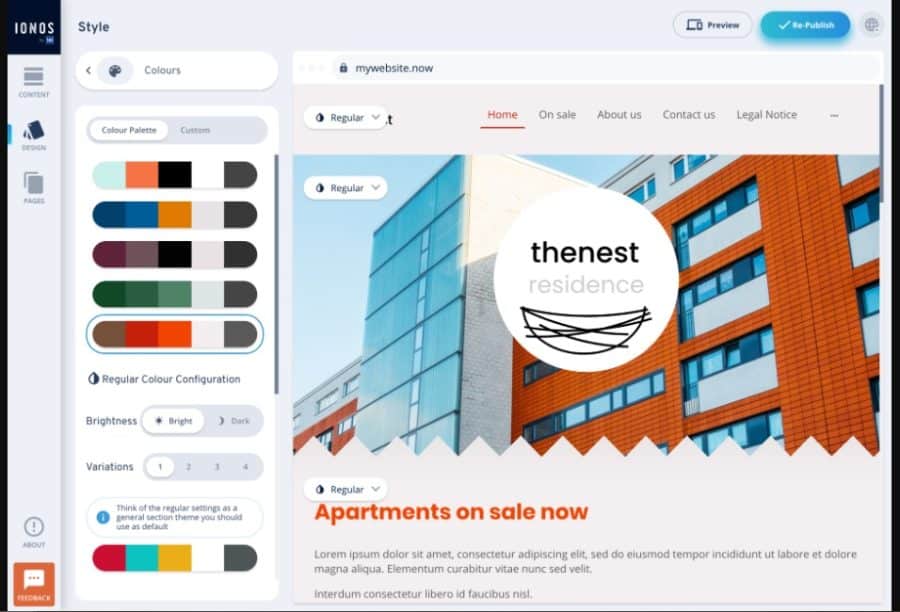Click the palette icon beside Colours

115,70
